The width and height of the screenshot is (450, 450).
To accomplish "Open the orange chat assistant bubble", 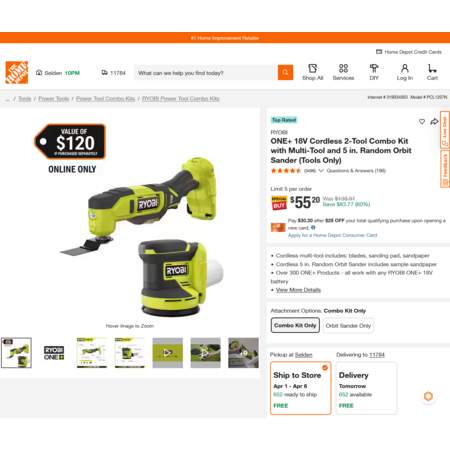I will pyautogui.click(x=428, y=396).
